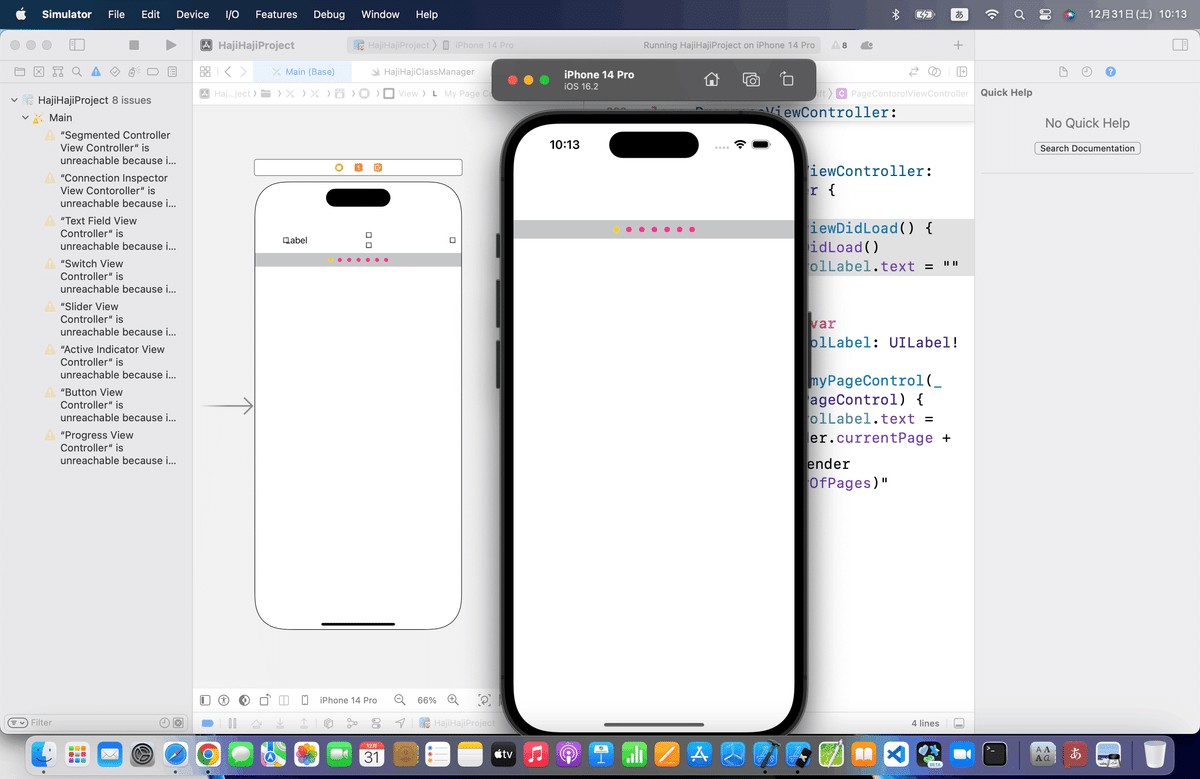
Task: Open Simulate Location arrow
Action: tap(400, 723)
